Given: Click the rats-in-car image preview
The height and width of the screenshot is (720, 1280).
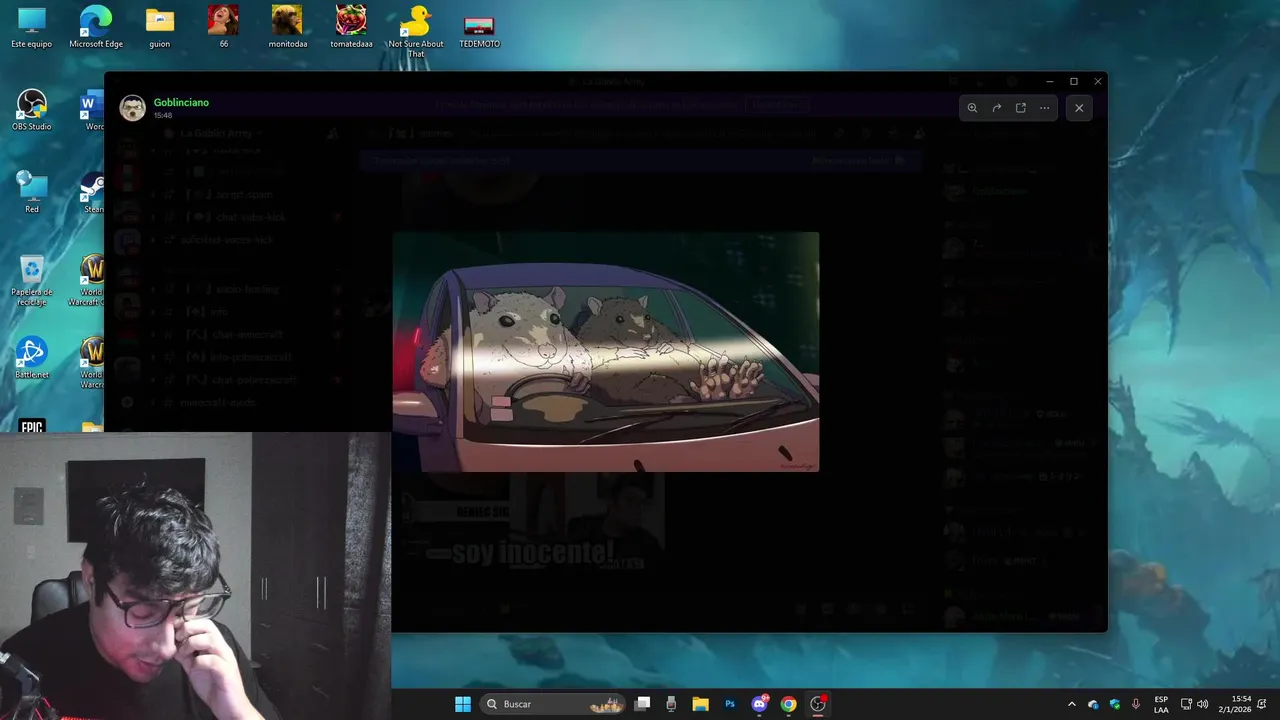Looking at the screenshot, I should [x=605, y=352].
